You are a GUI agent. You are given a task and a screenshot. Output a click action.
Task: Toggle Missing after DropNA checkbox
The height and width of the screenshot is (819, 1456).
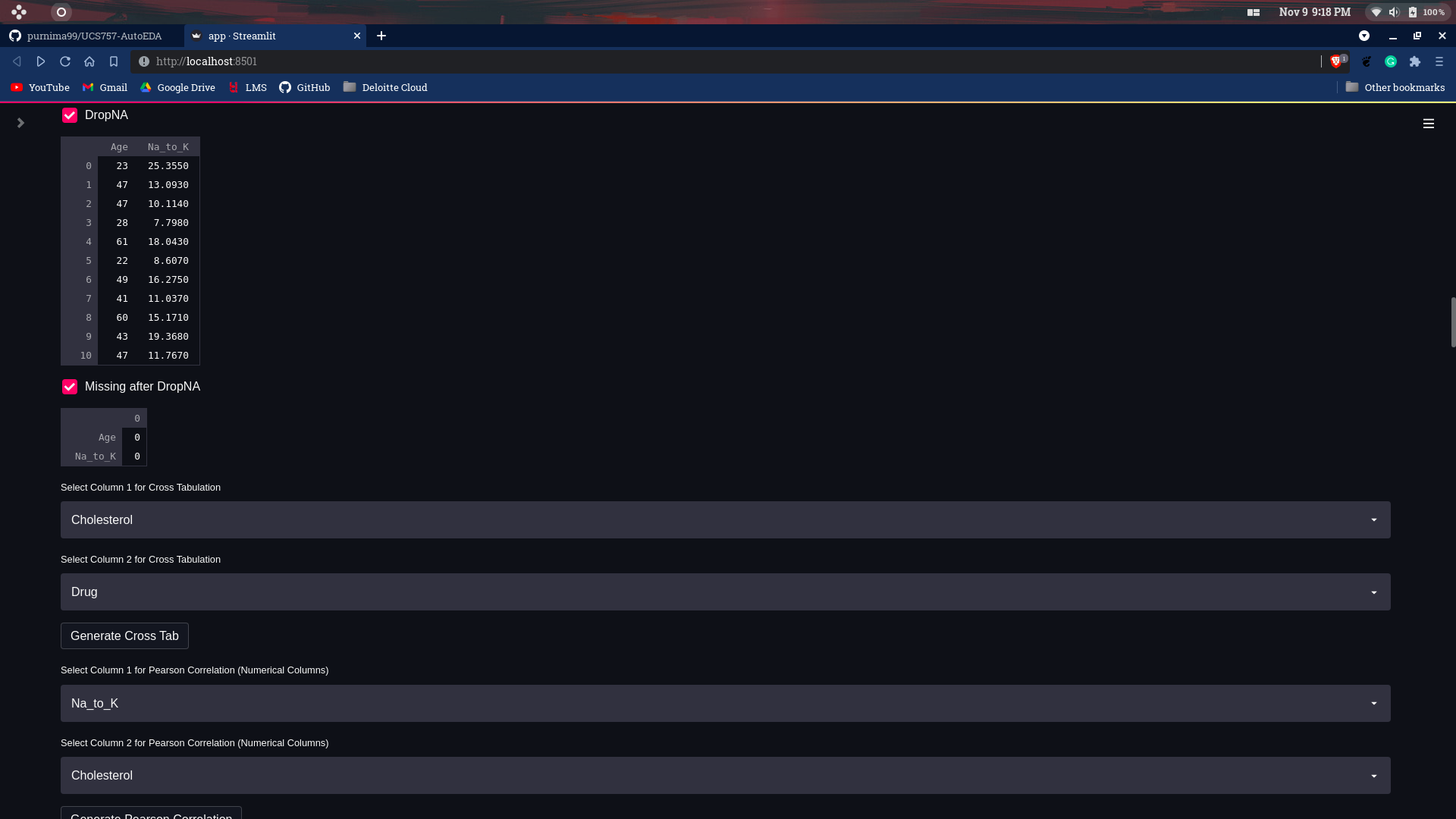pos(70,387)
